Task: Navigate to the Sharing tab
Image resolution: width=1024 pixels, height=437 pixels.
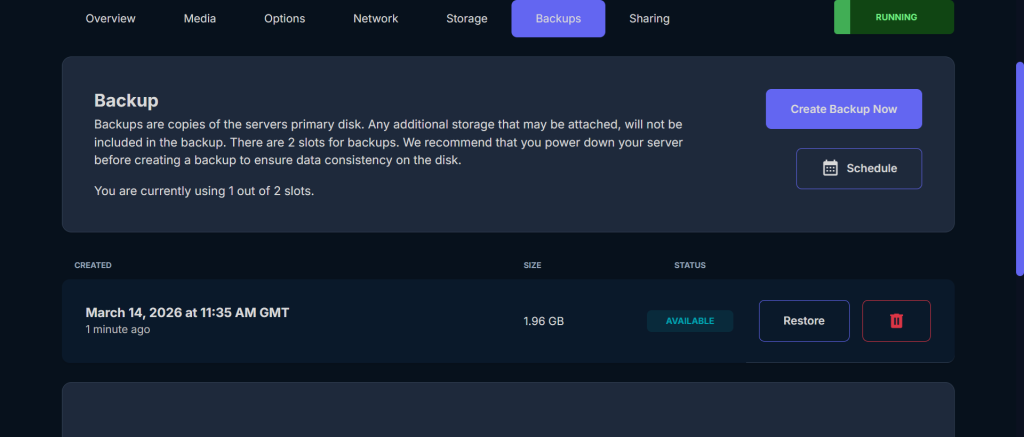Action: point(649,19)
